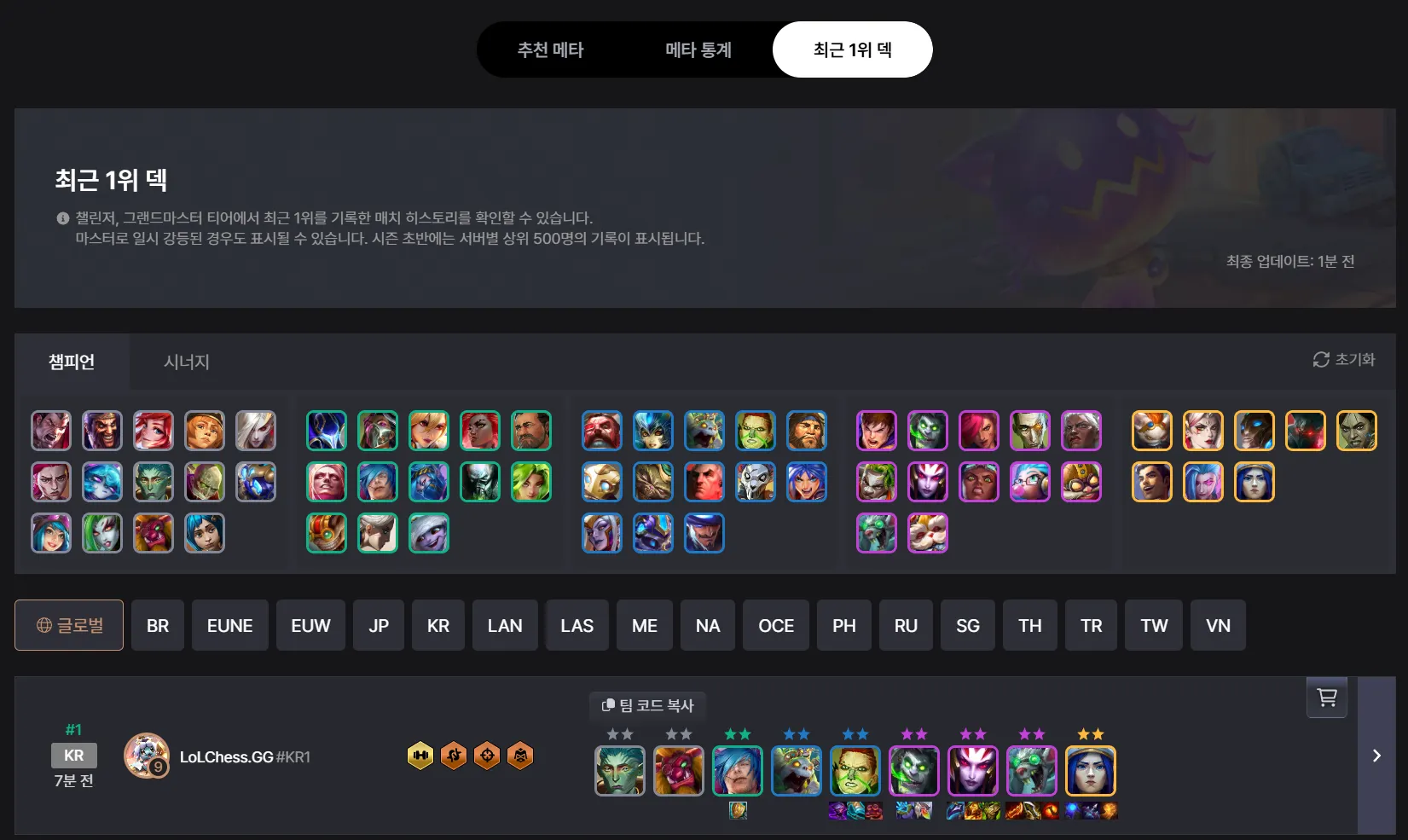
Task: Click the 초기화 reset icon
Action: point(1321,360)
